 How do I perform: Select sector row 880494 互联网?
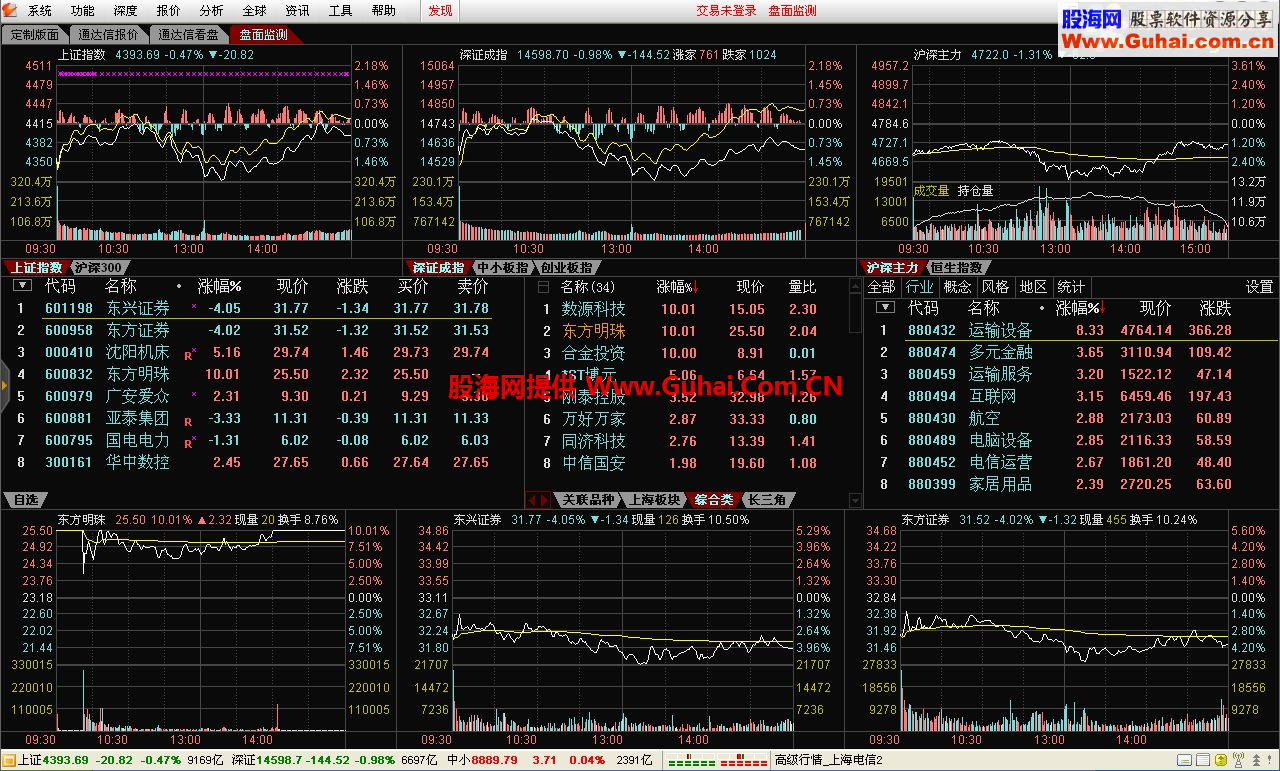click(1070, 396)
